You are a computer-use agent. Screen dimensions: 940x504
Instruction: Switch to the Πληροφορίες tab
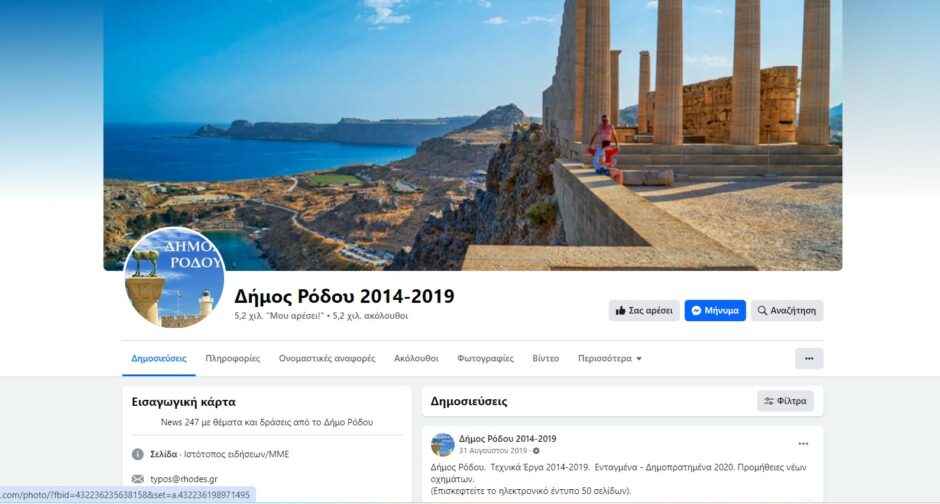[233, 358]
